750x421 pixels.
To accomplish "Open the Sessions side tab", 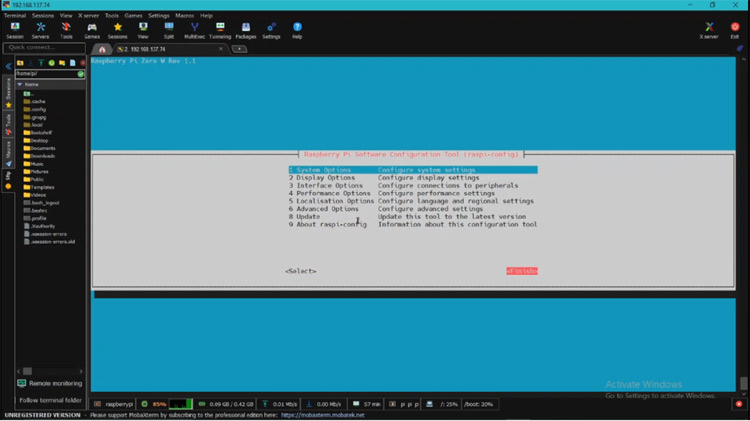I will pyautogui.click(x=8, y=92).
